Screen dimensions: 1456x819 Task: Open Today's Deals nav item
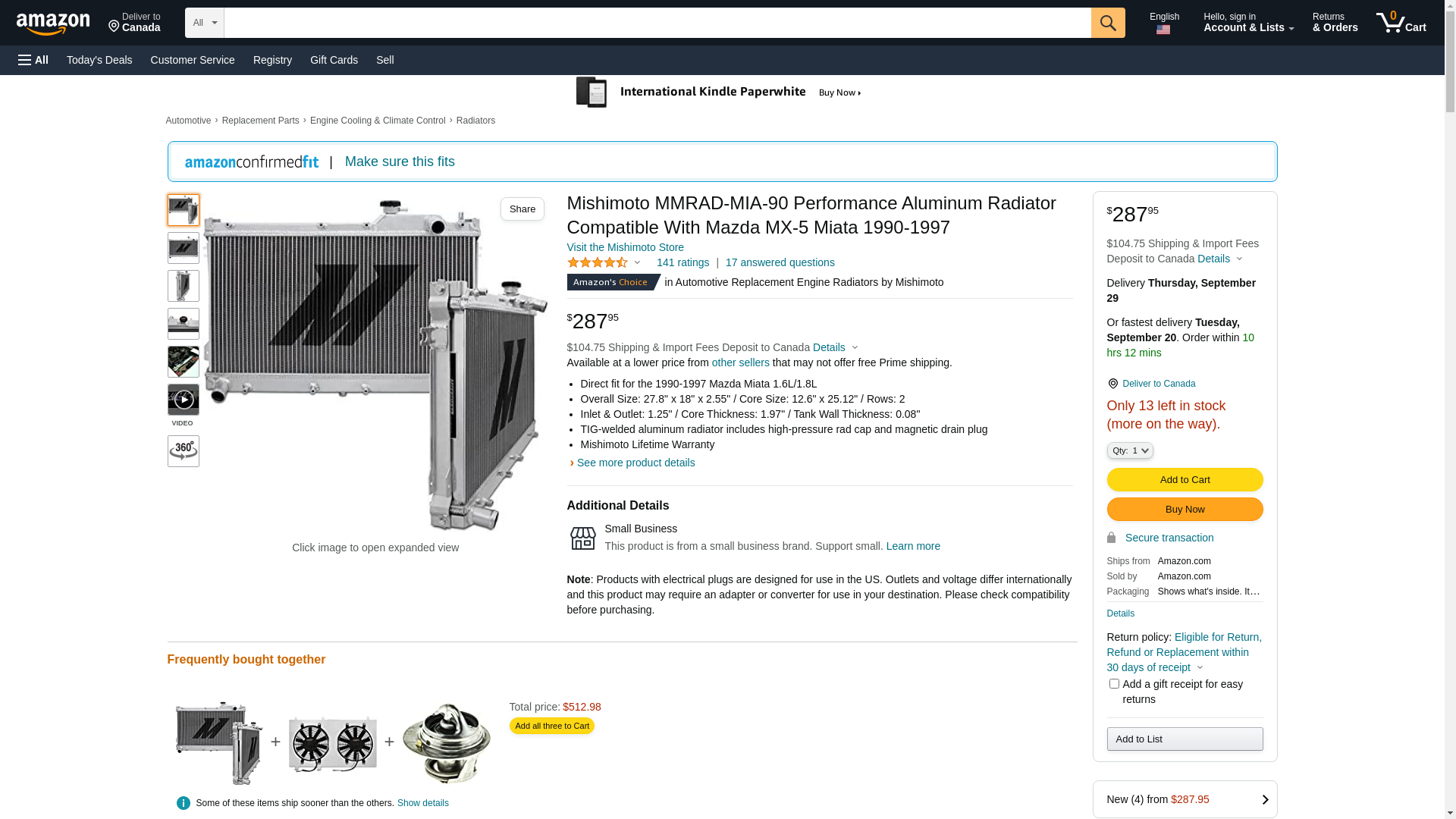point(99,60)
